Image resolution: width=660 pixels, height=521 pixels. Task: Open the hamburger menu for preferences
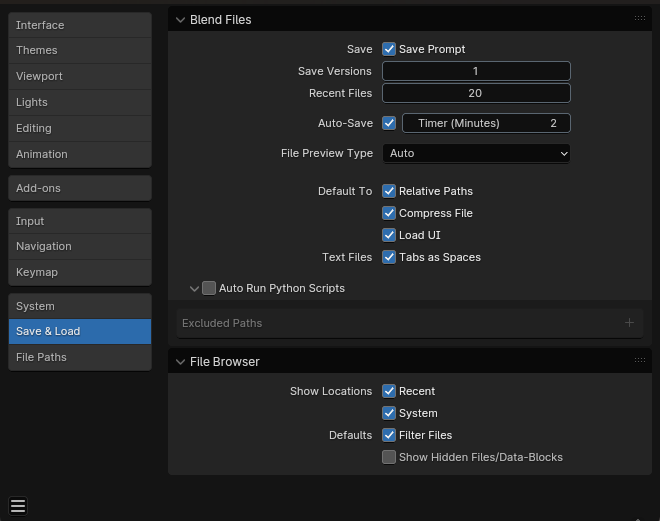(18, 505)
